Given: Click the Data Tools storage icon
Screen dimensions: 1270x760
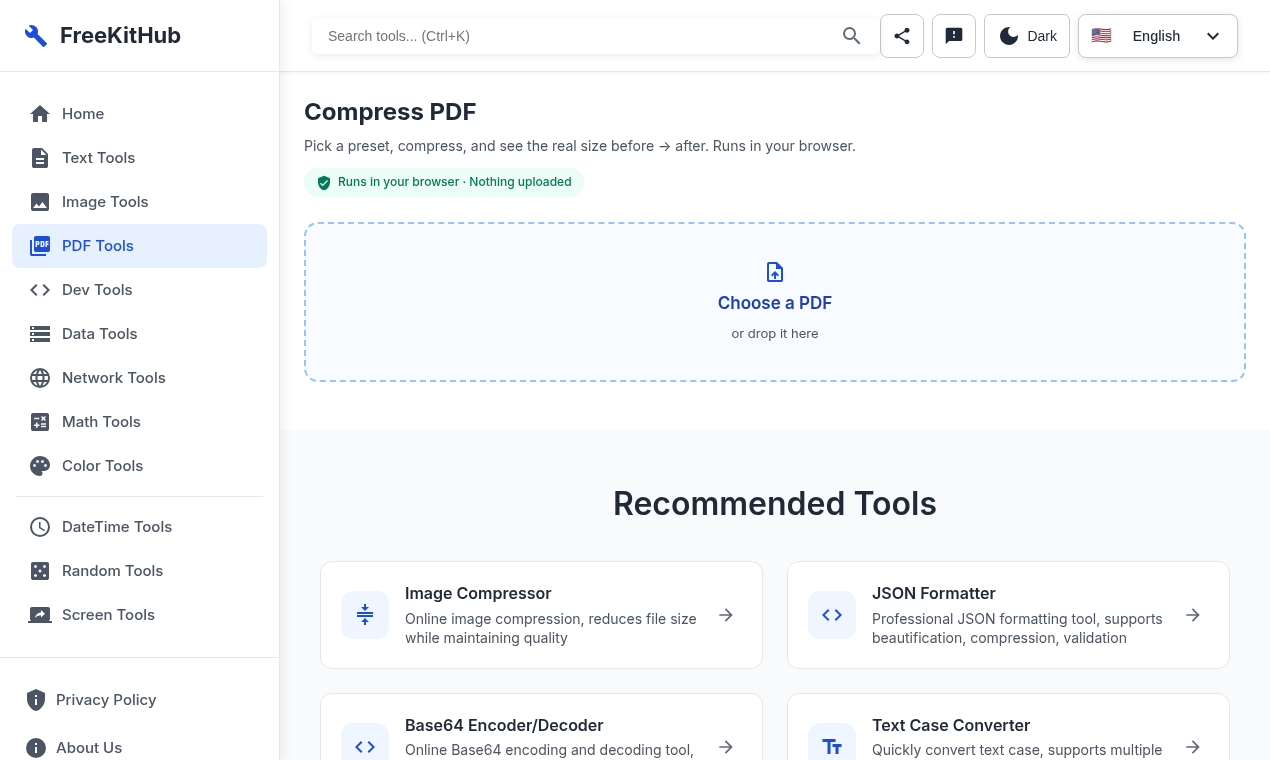Looking at the screenshot, I should point(40,334).
